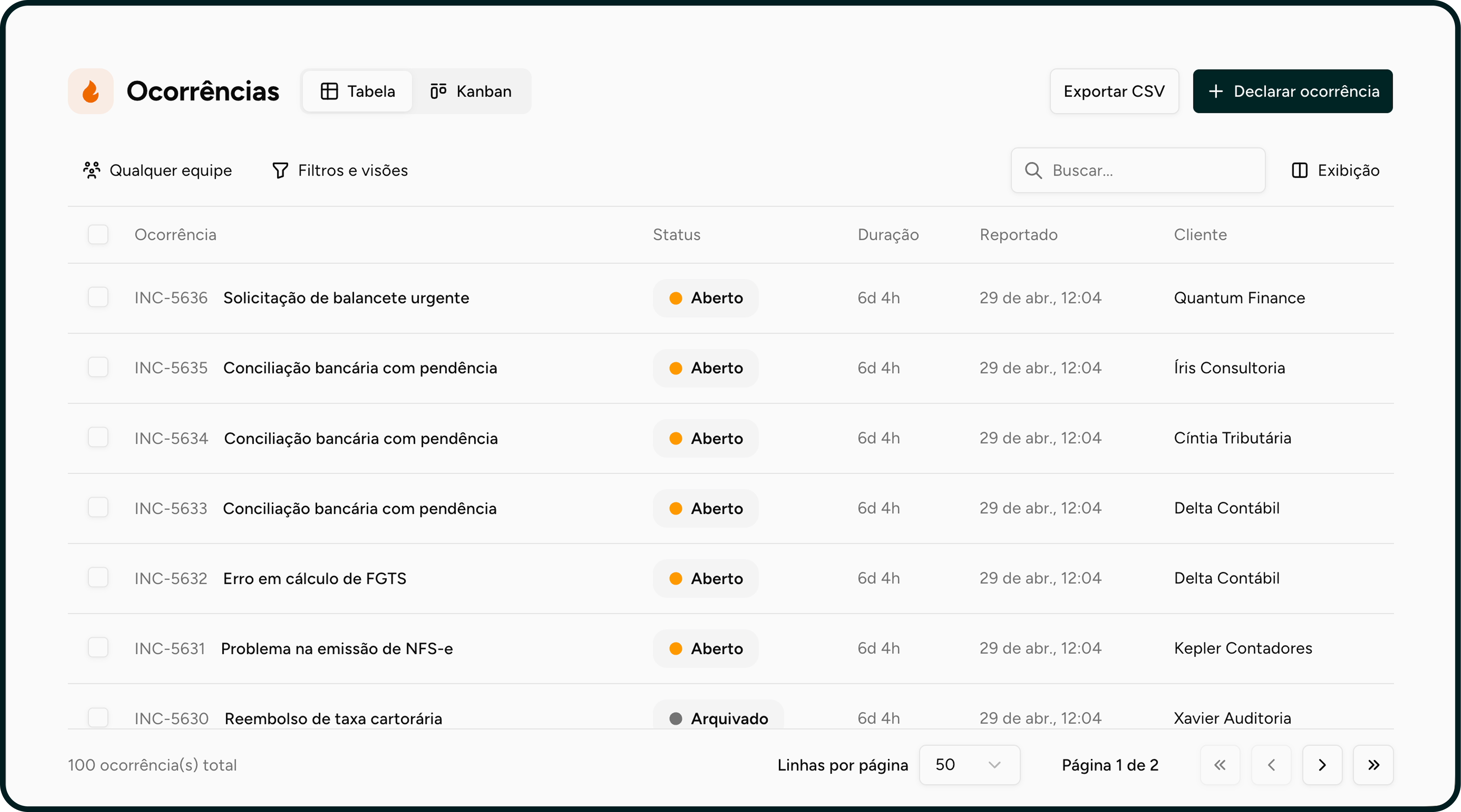This screenshot has height=812, width=1461.
Task: Open INC-5635 Conciliação bancária com pendência
Action: tap(360, 368)
